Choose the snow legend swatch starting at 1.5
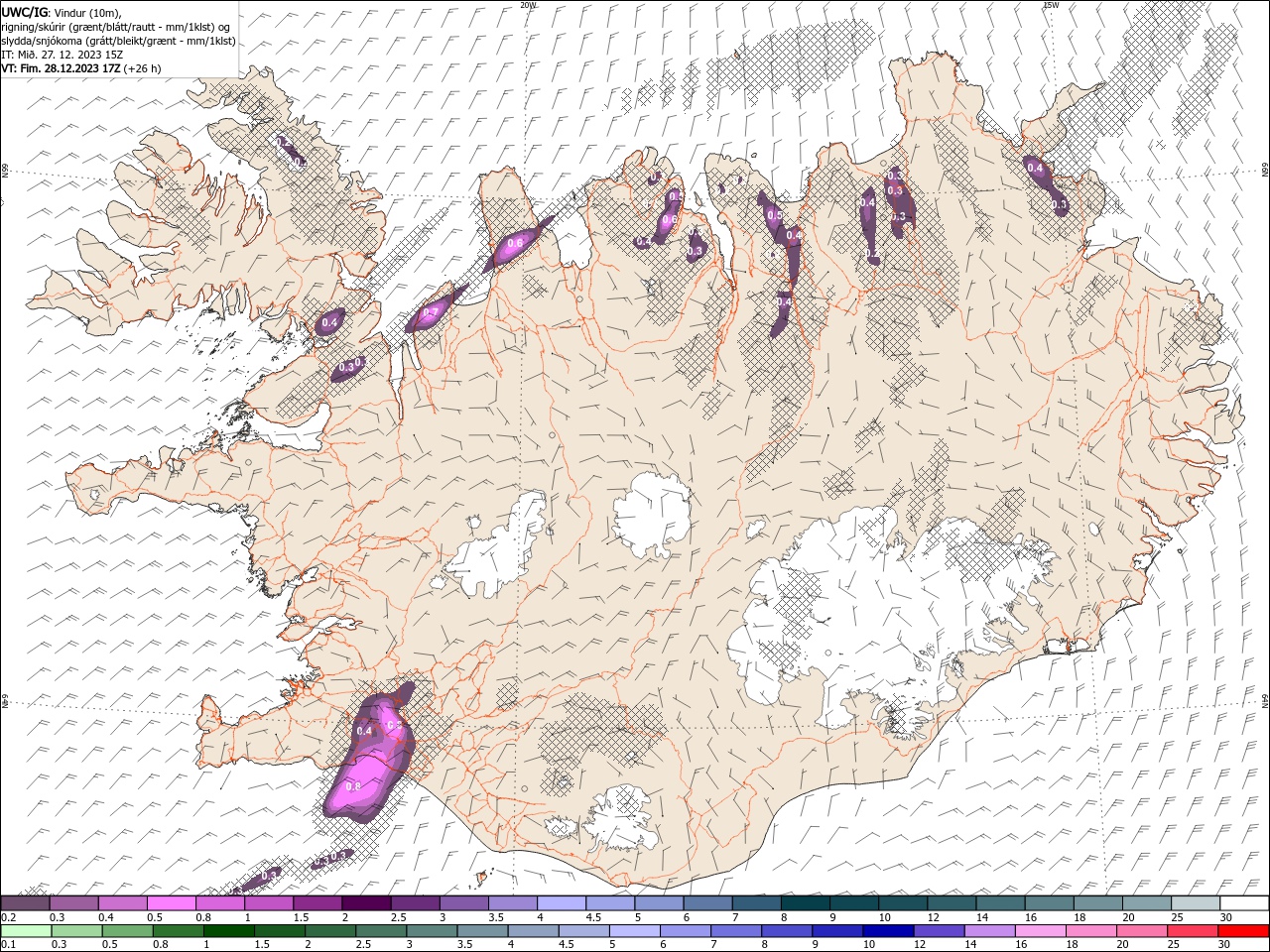The height and width of the screenshot is (952, 1270). [317, 903]
